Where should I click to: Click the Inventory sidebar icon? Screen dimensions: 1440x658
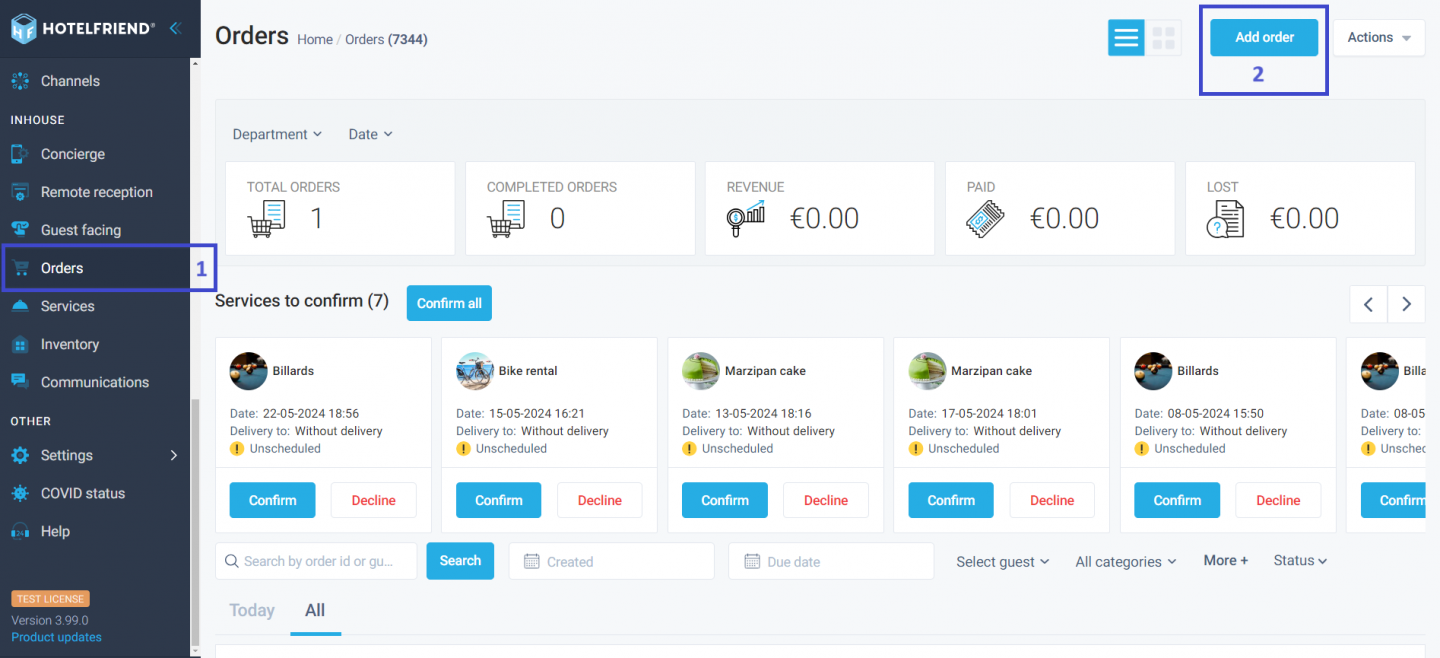click(19, 344)
